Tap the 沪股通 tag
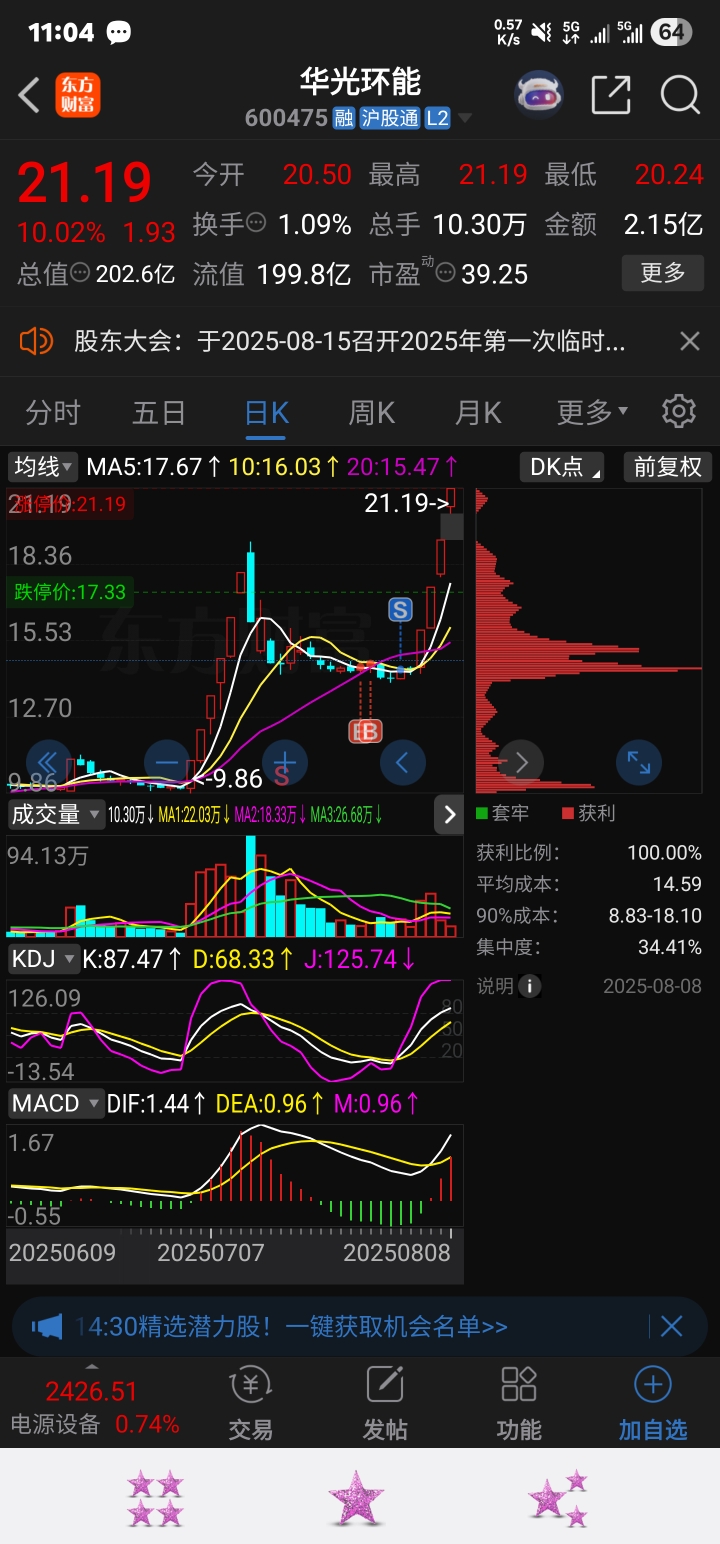Viewport: 720px width, 1544px height. 389,118
